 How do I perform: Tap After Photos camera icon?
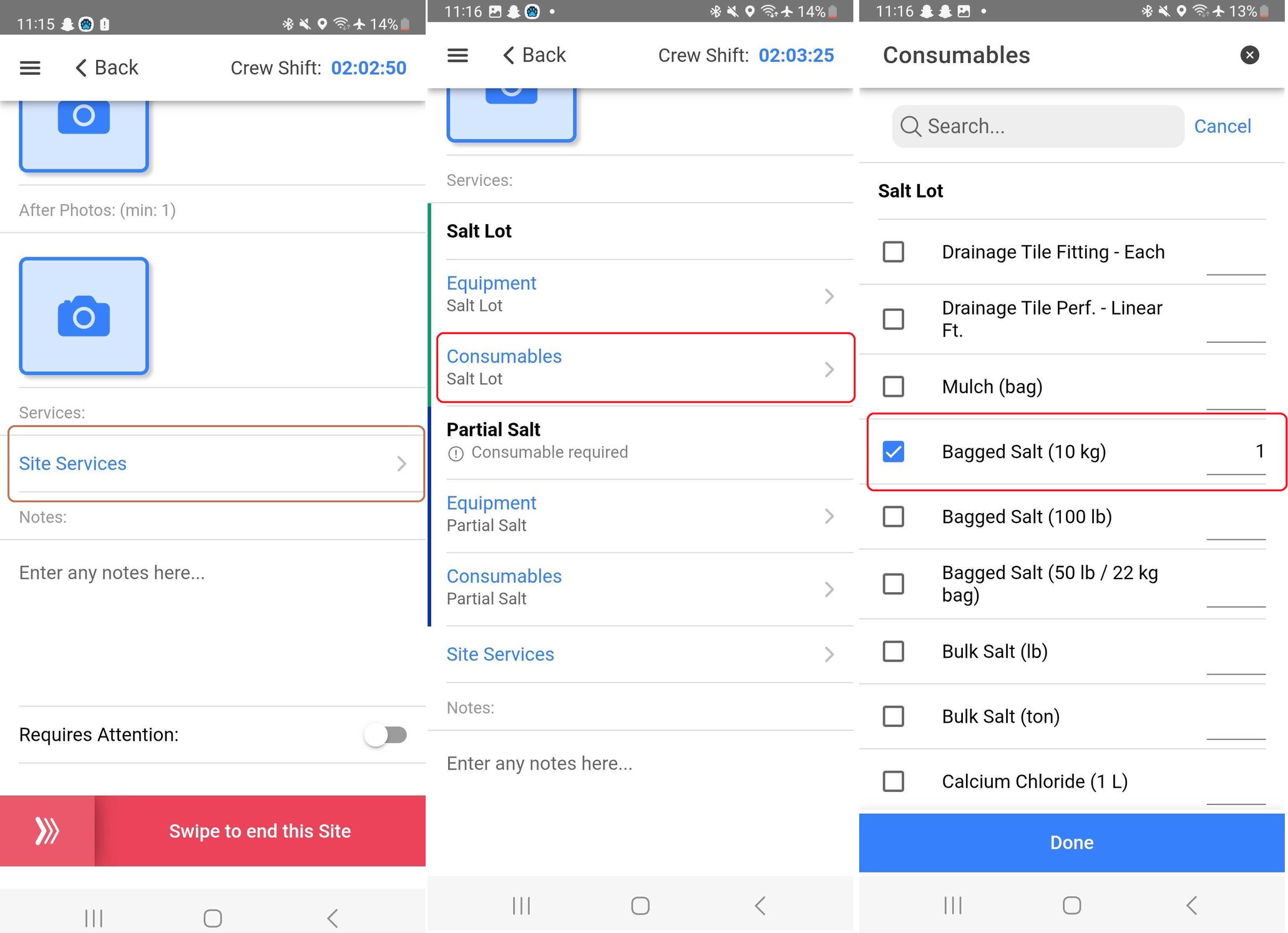pos(84,316)
